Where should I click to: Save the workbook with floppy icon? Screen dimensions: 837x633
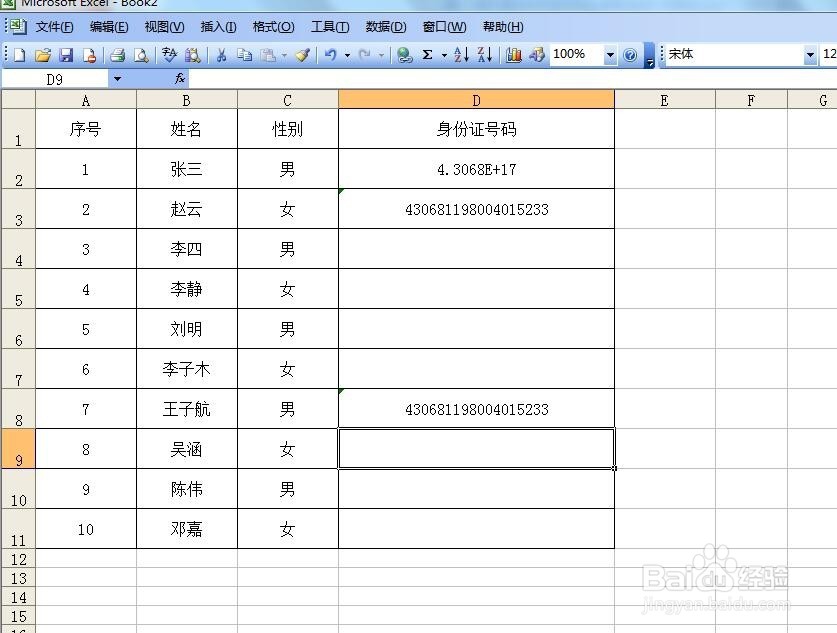[x=66, y=55]
